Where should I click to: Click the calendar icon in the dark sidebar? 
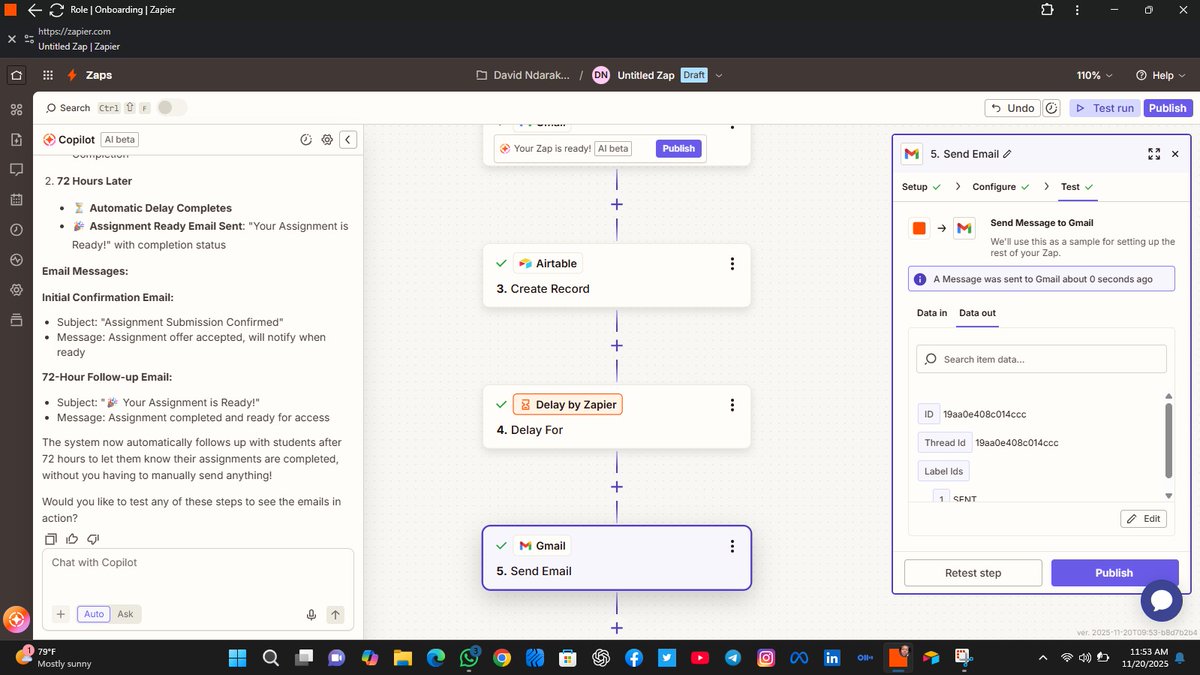[15, 200]
